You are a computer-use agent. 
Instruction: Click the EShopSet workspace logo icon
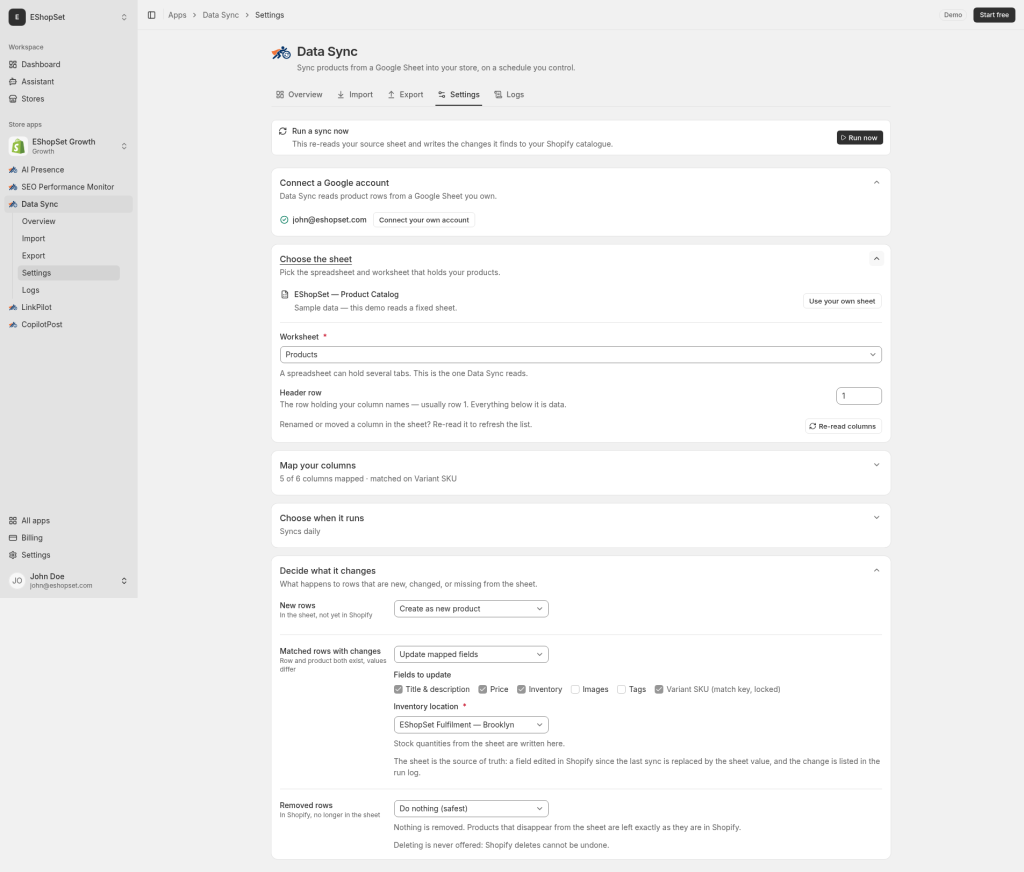[x=17, y=17]
